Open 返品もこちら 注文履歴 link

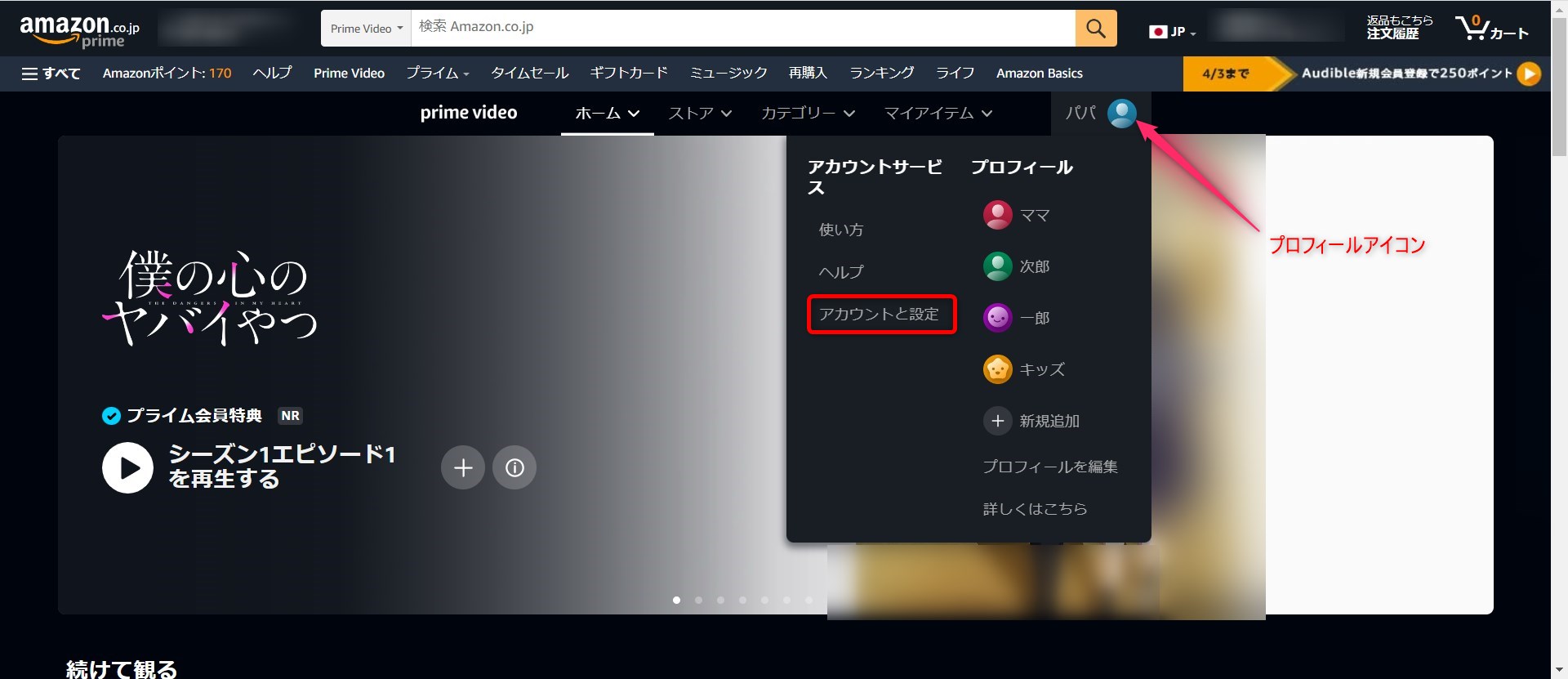click(1400, 28)
